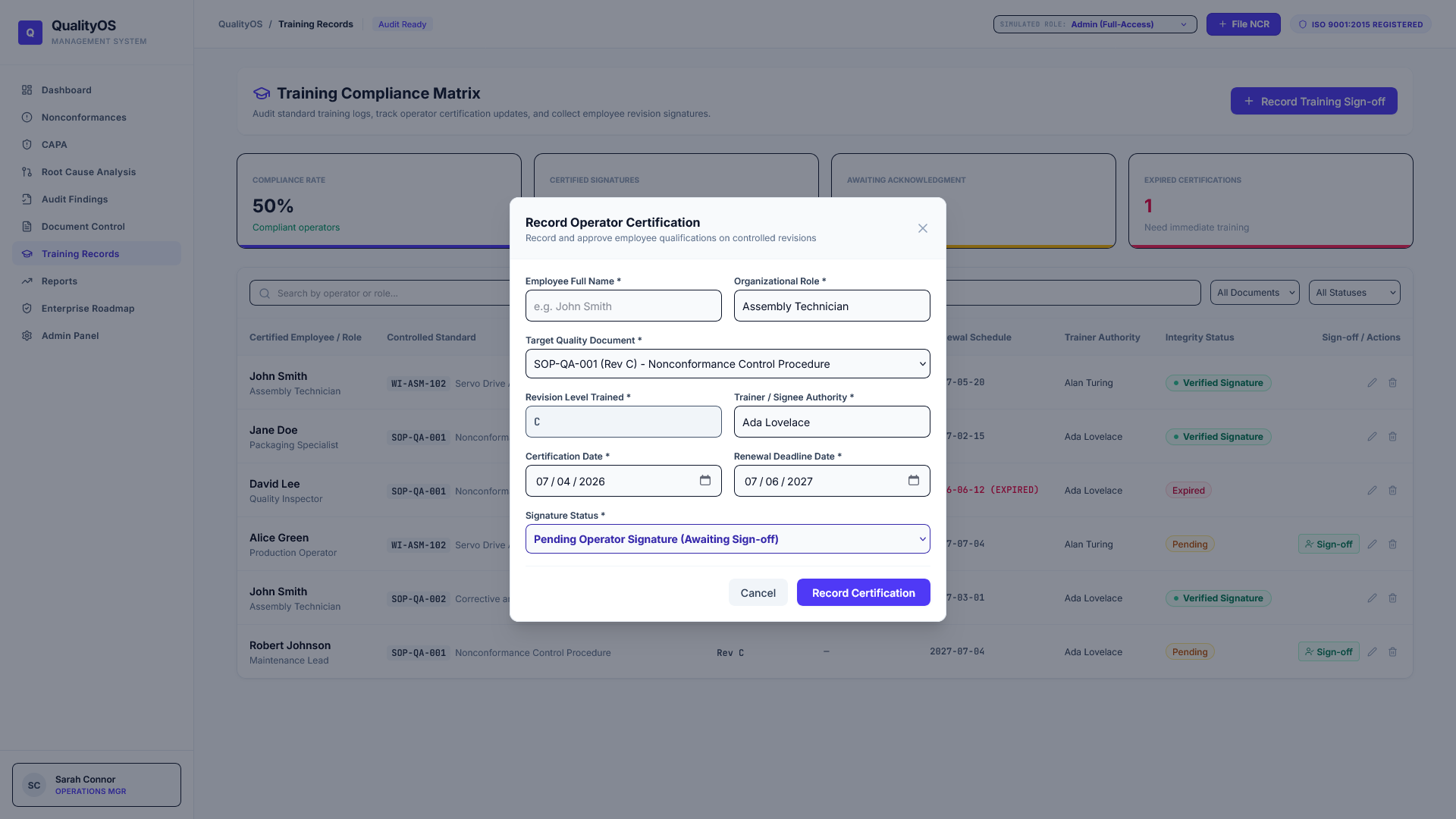Edit John Smith SOP-QA-002 record
The image size is (1456, 819).
click(x=1372, y=598)
